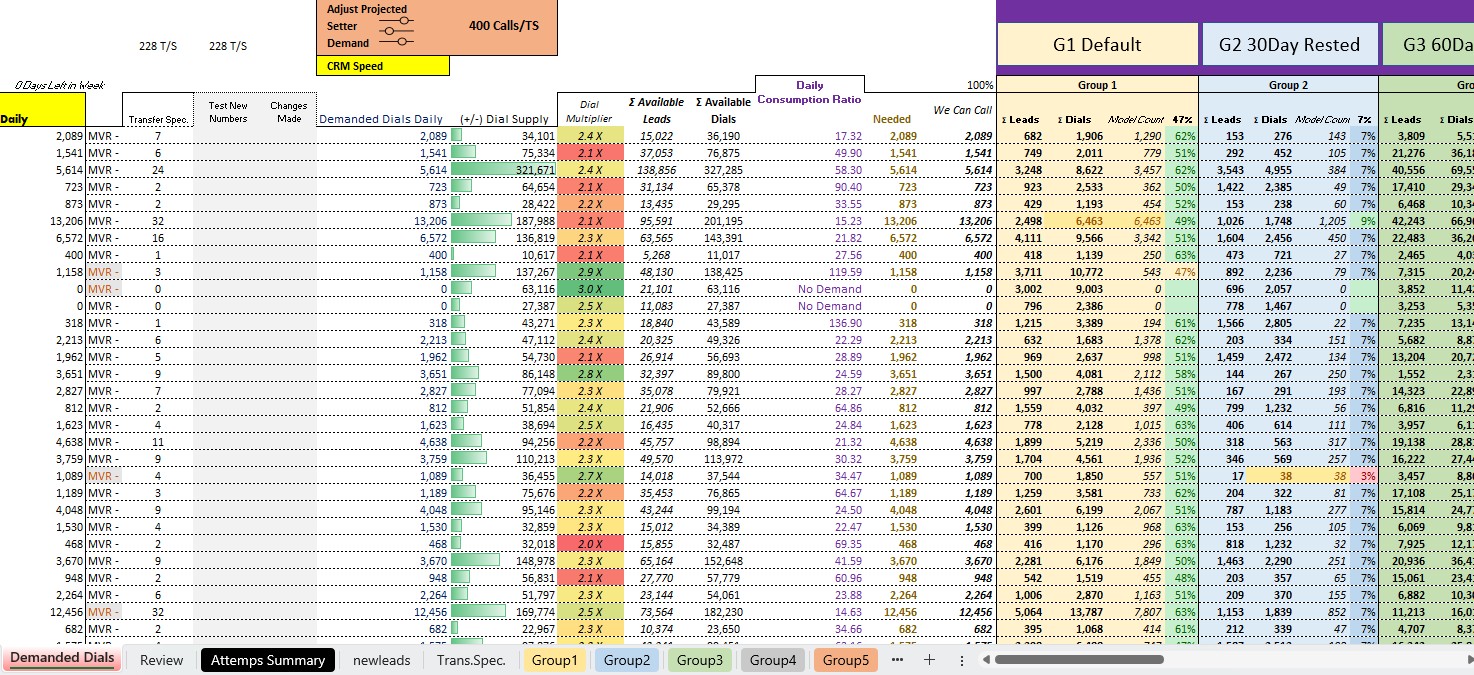
Task: Click the left scroll arrow icon
Action: pos(986,660)
